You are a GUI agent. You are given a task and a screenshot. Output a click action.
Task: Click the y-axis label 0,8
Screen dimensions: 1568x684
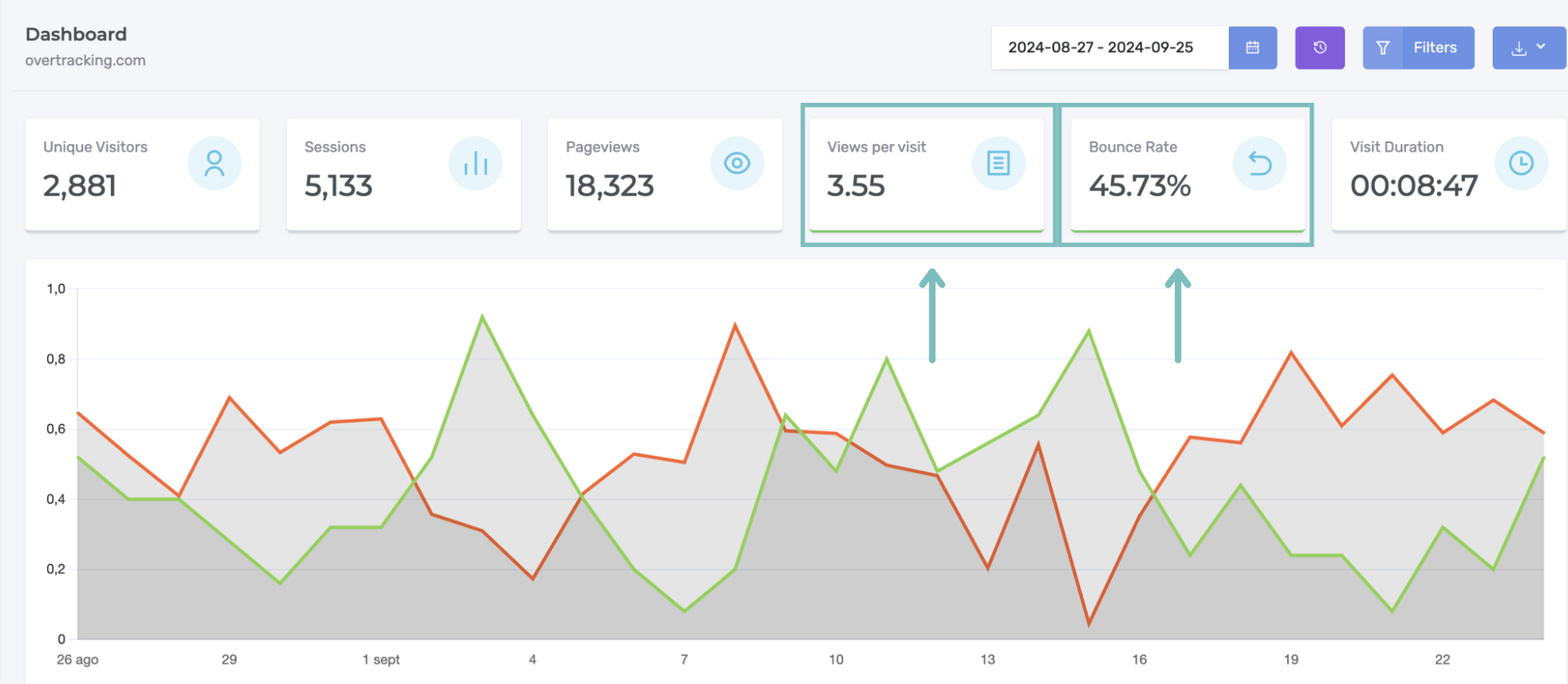point(56,359)
